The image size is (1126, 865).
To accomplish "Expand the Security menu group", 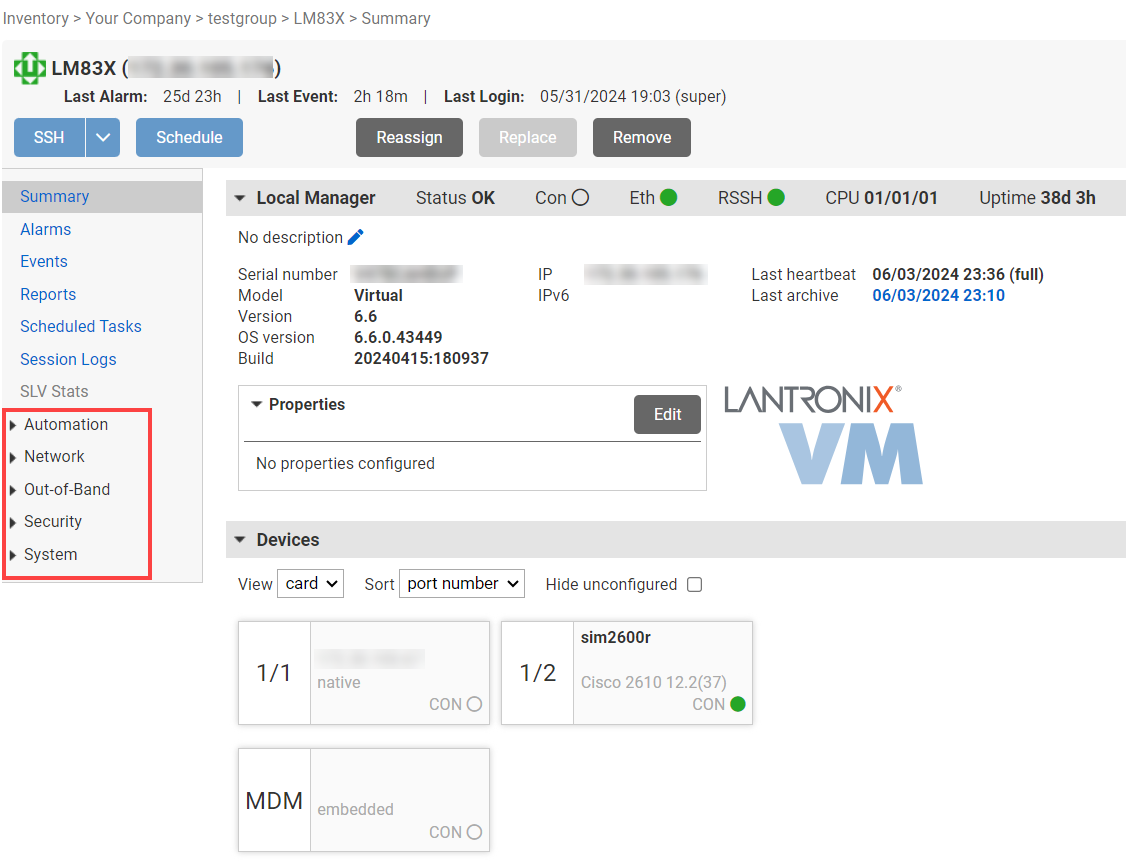I will 52,522.
